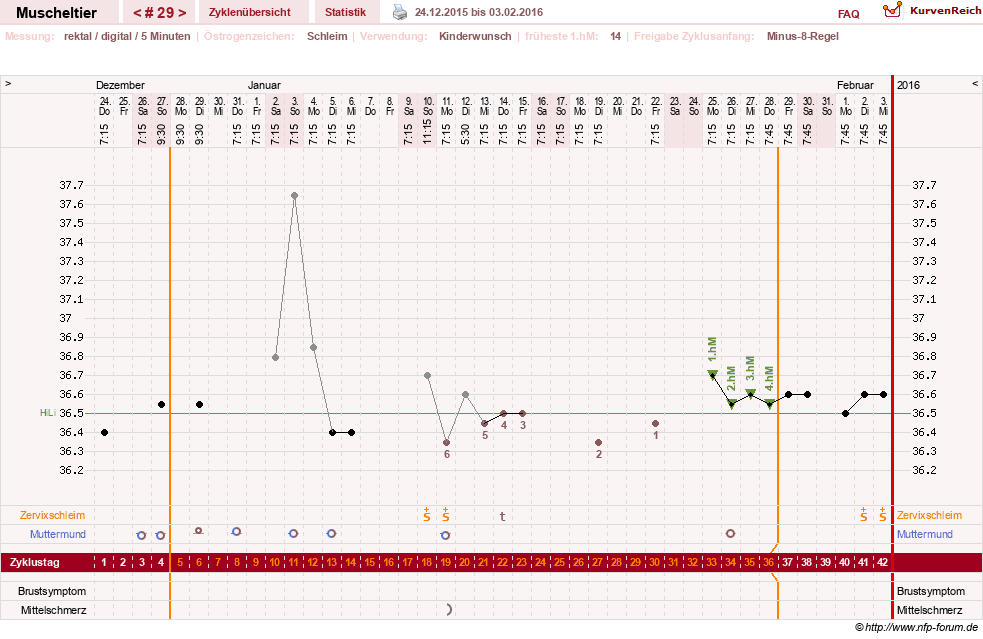This screenshot has height=639, width=983.
Task: Click the 3.hM green triangle marker
Action: (750, 394)
